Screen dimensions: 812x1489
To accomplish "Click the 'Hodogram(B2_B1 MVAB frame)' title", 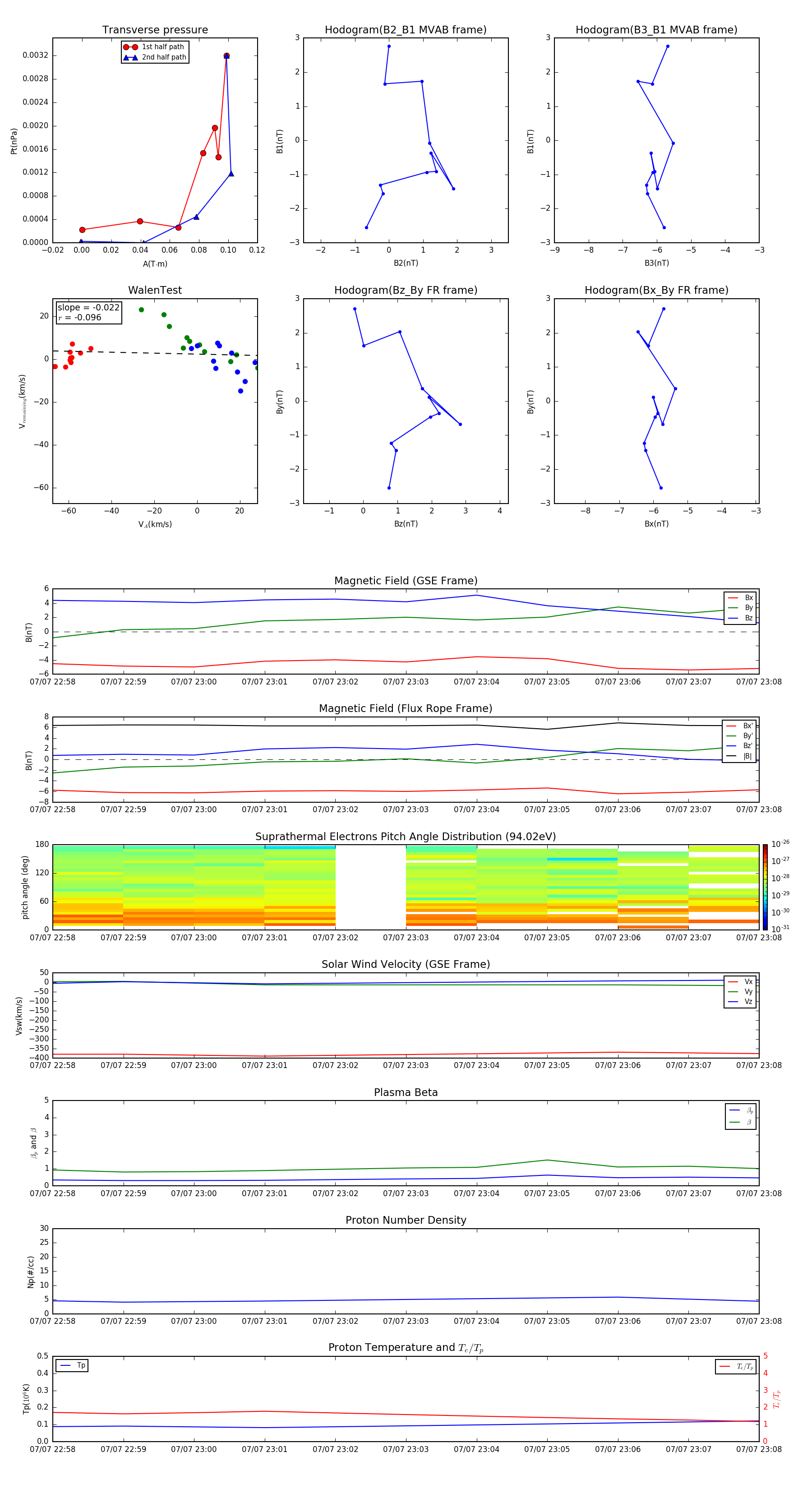I will 406,29.
